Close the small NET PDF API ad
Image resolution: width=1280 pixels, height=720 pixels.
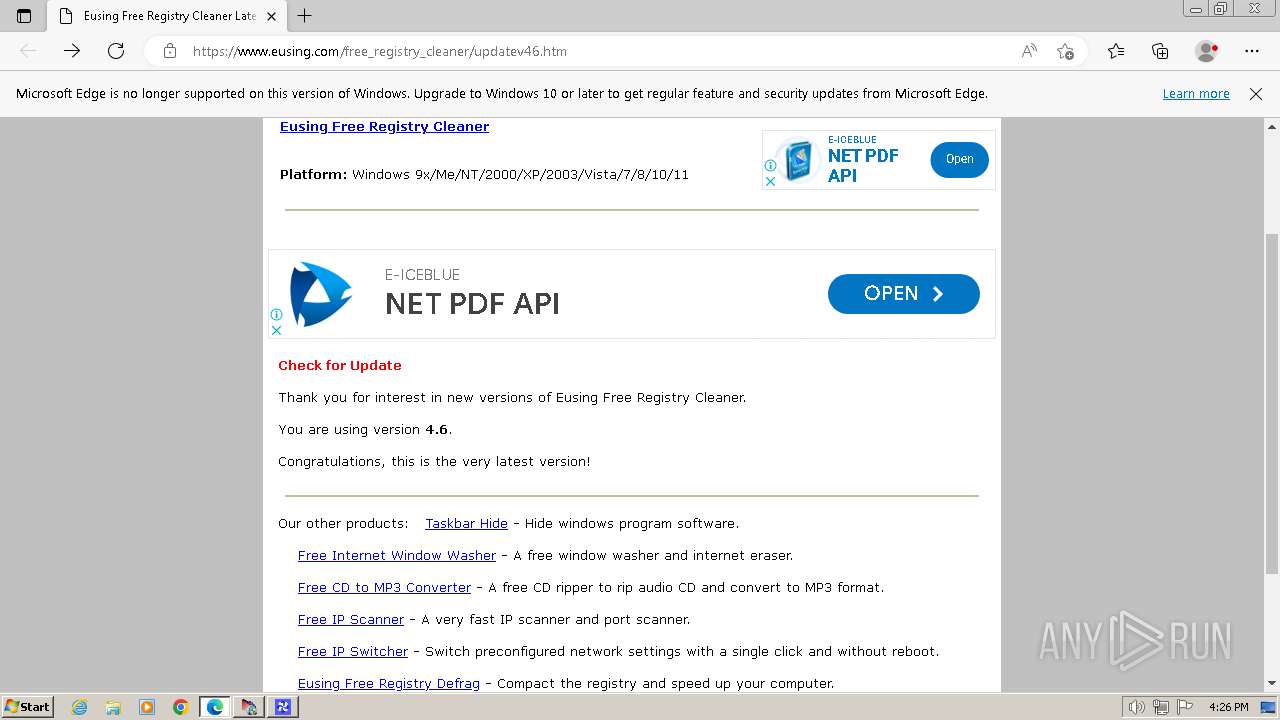click(770, 182)
